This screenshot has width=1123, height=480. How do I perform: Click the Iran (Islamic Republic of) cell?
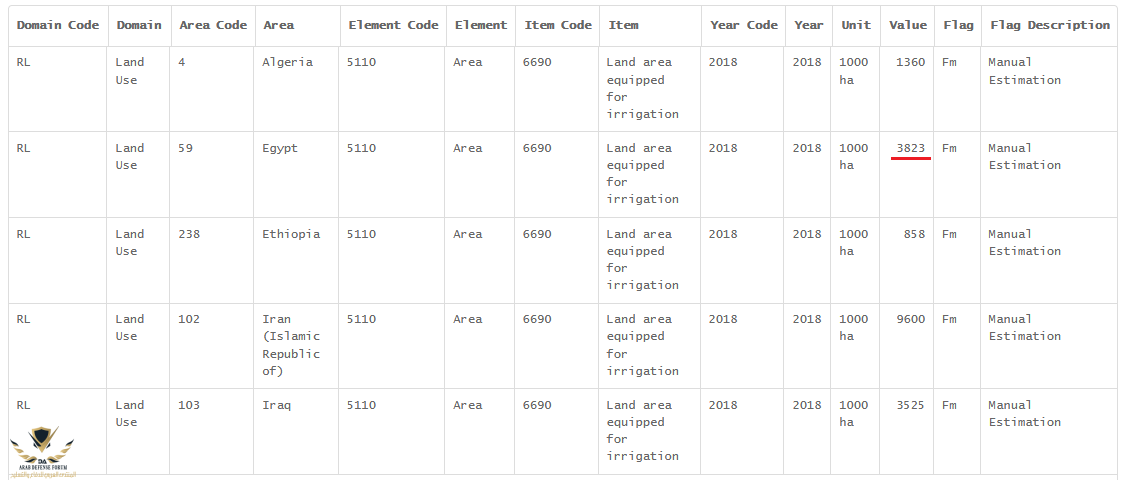click(x=291, y=345)
